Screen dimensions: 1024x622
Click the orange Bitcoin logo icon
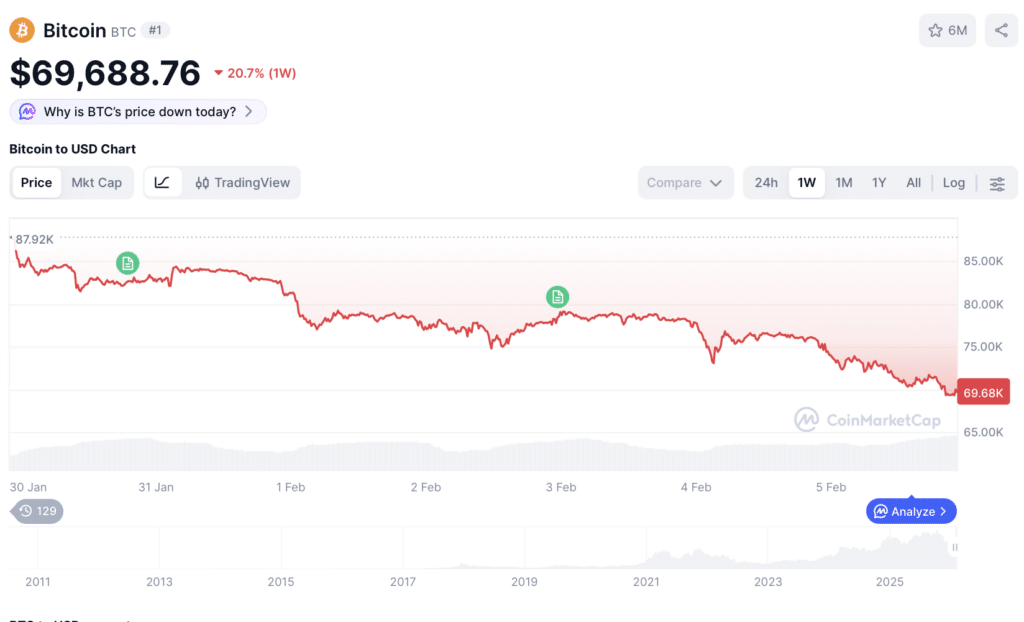pos(22,30)
